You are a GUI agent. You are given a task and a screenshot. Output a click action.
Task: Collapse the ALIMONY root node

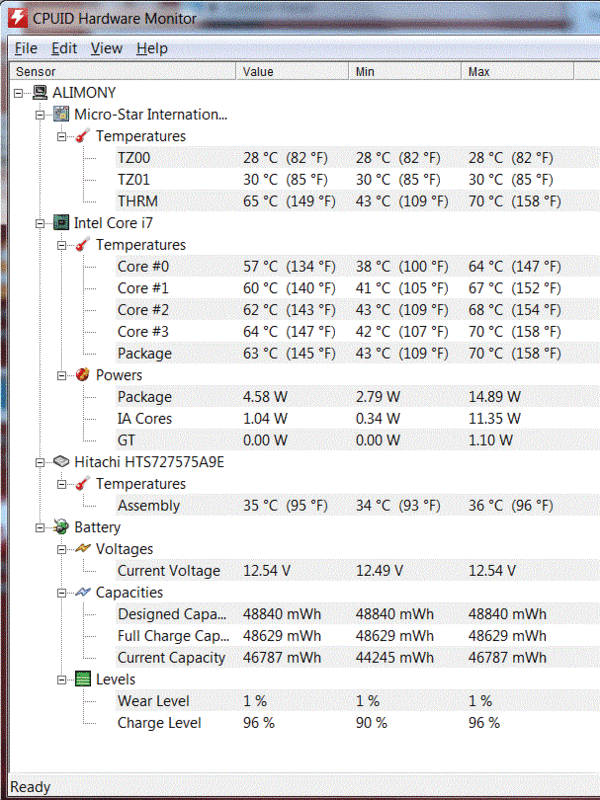click(x=18, y=93)
